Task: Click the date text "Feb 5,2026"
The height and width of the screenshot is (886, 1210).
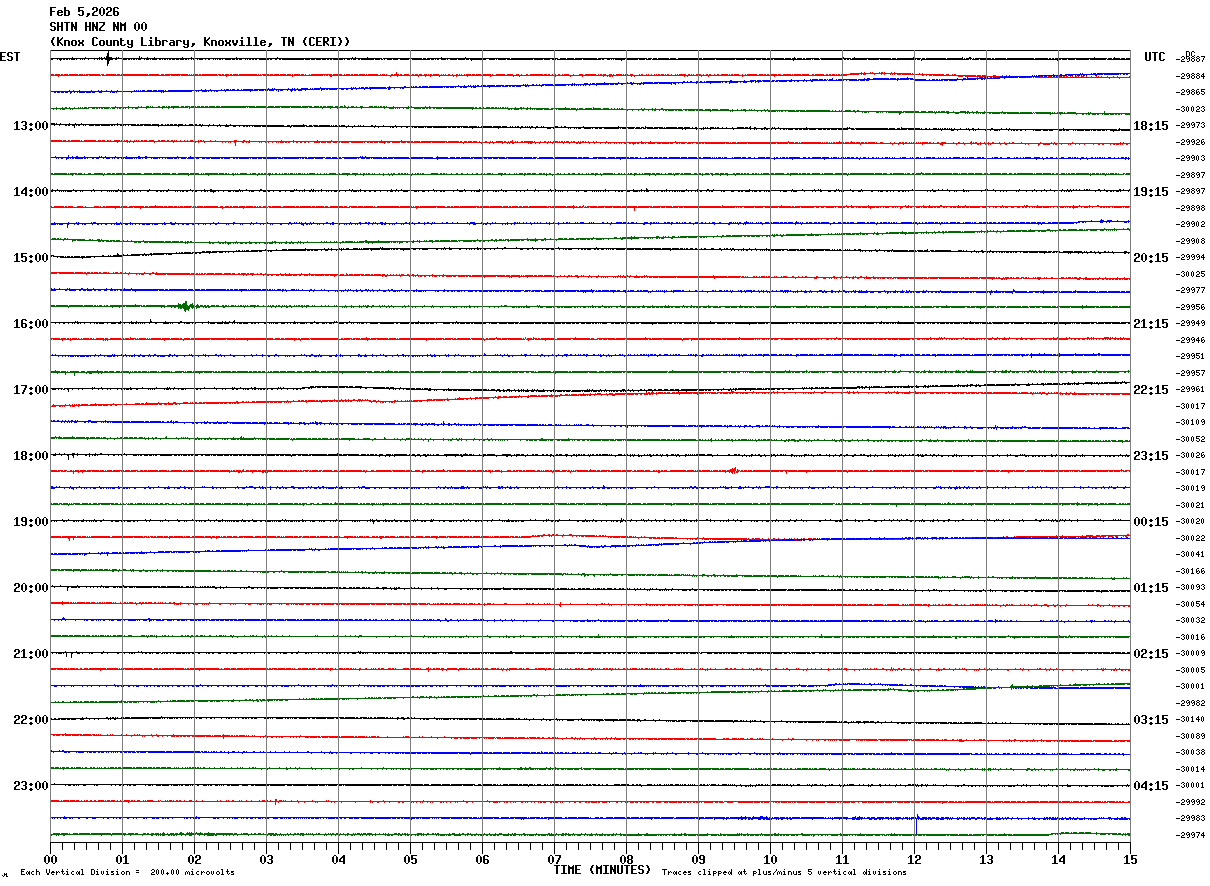Action: (84, 12)
